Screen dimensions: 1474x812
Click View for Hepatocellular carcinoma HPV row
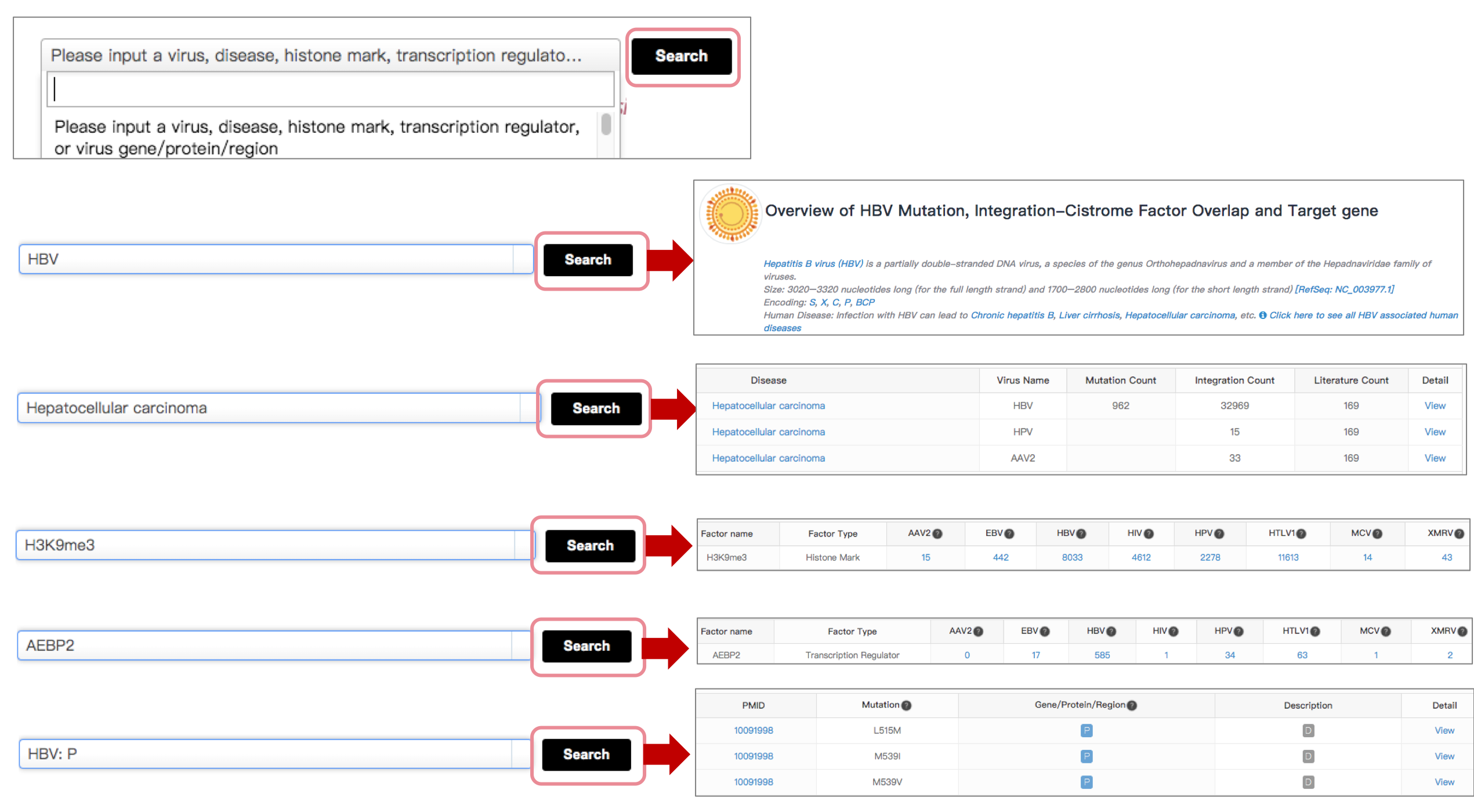tap(1435, 432)
